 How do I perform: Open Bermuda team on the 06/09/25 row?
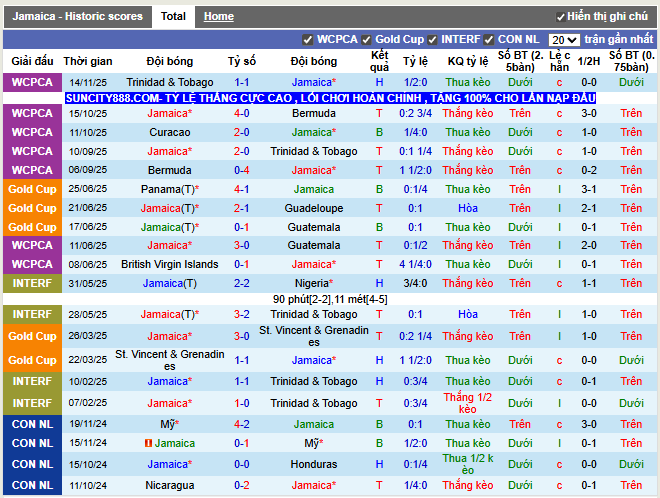(170, 170)
